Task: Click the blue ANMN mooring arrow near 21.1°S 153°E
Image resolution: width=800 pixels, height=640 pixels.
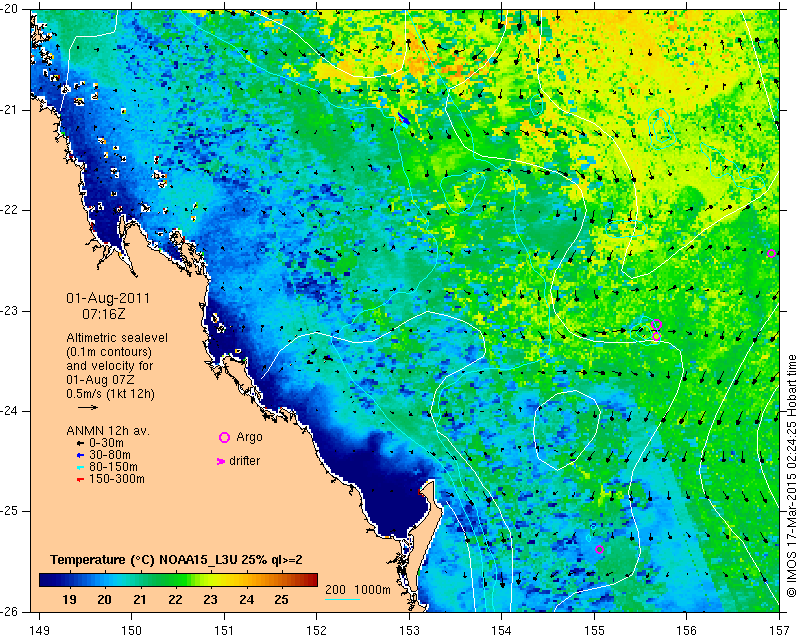Action: pos(404,118)
